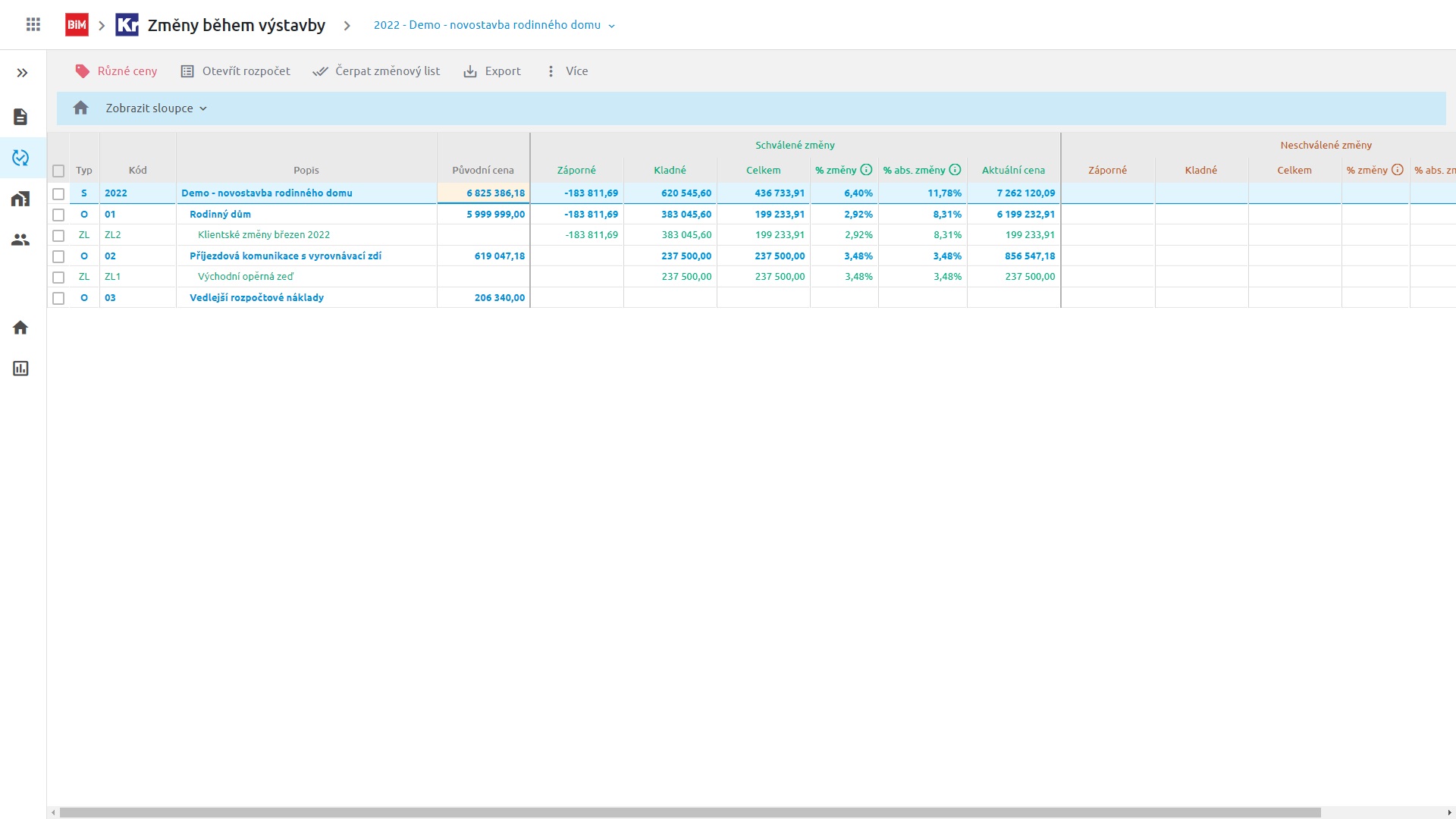Open the project selector dropdown 2022 - Demo

click(x=494, y=25)
